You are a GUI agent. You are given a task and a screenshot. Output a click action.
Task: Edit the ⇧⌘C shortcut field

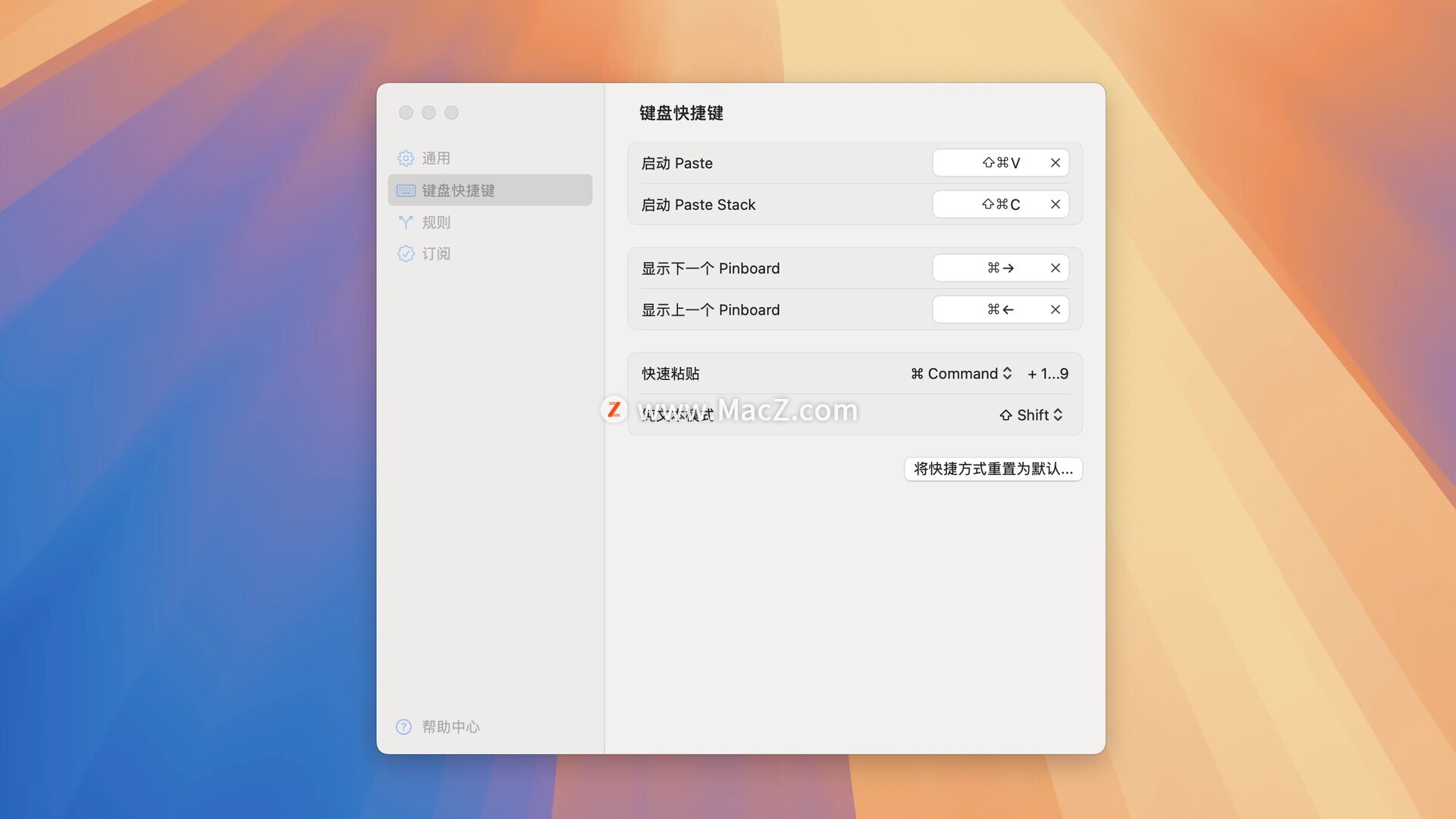pos(1000,205)
